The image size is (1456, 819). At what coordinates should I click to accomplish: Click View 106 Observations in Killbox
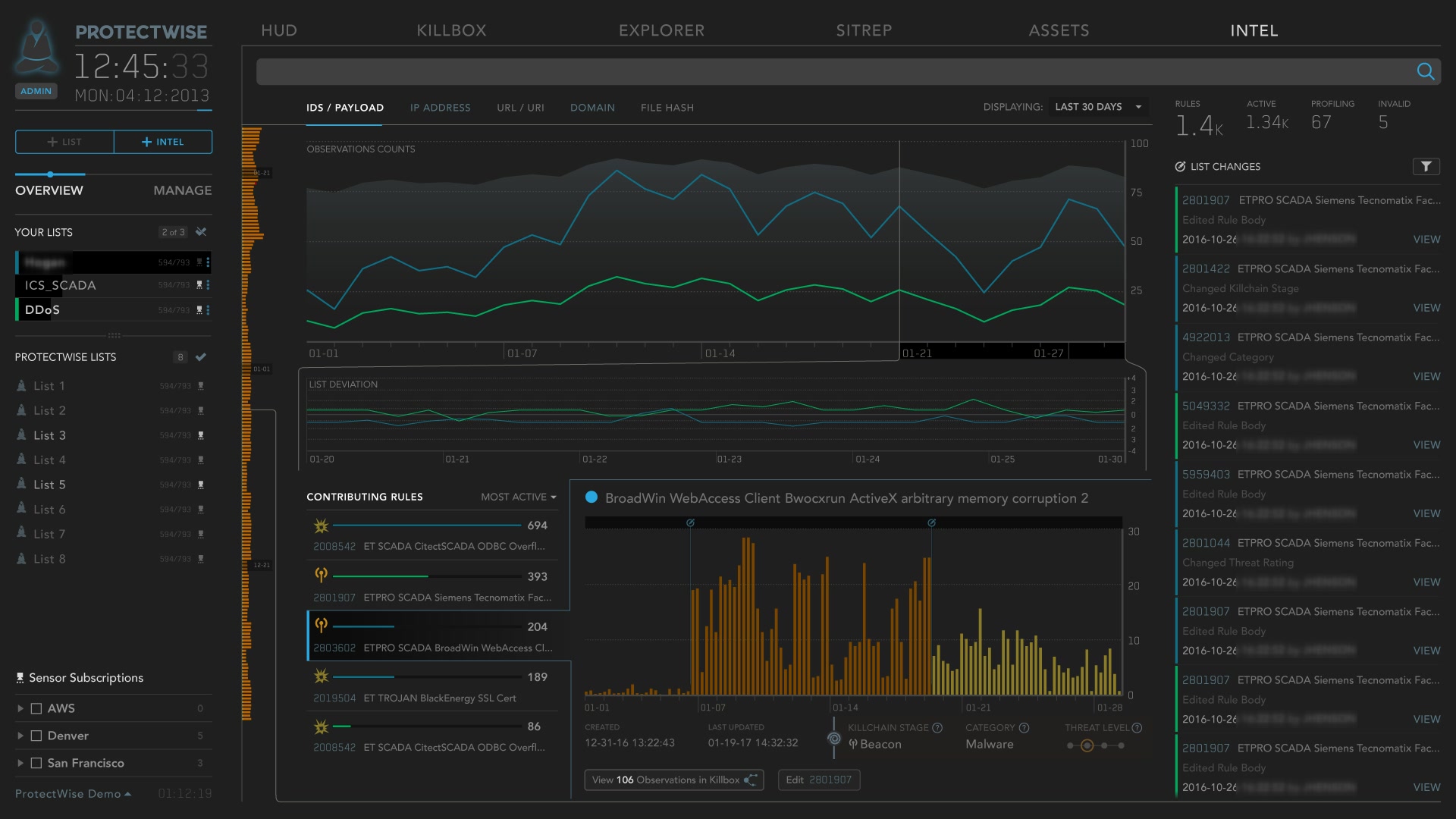(673, 780)
